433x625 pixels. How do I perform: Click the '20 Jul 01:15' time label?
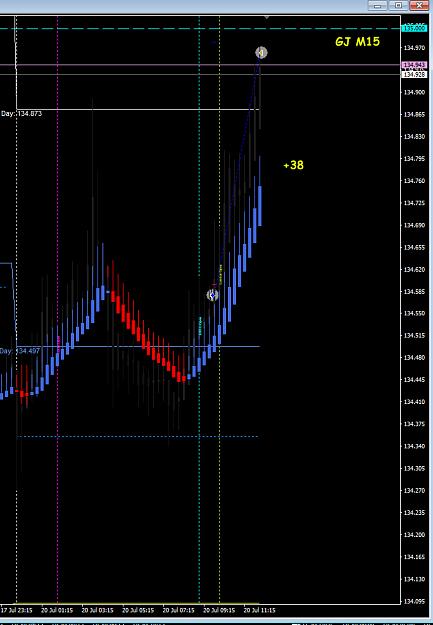pyautogui.click(x=57, y=610)
